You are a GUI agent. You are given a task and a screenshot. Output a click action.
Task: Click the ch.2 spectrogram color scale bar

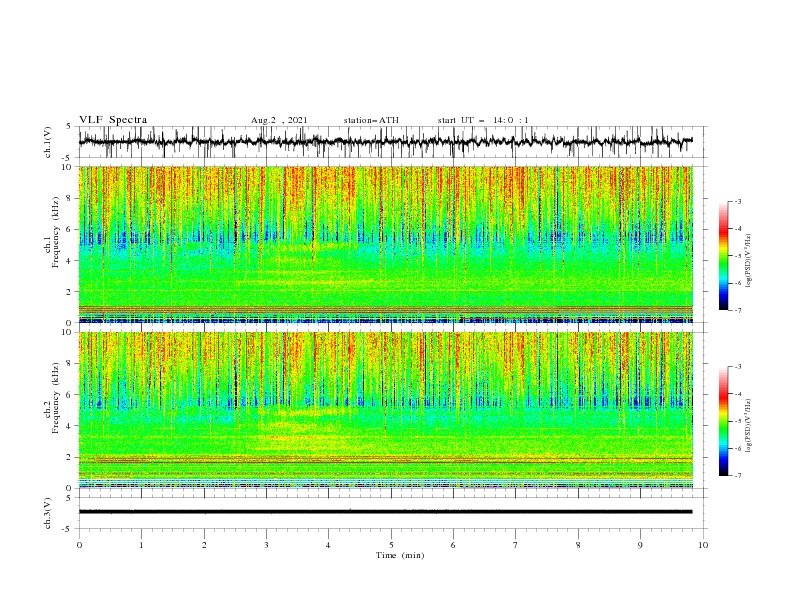click(x=723, y=421)
